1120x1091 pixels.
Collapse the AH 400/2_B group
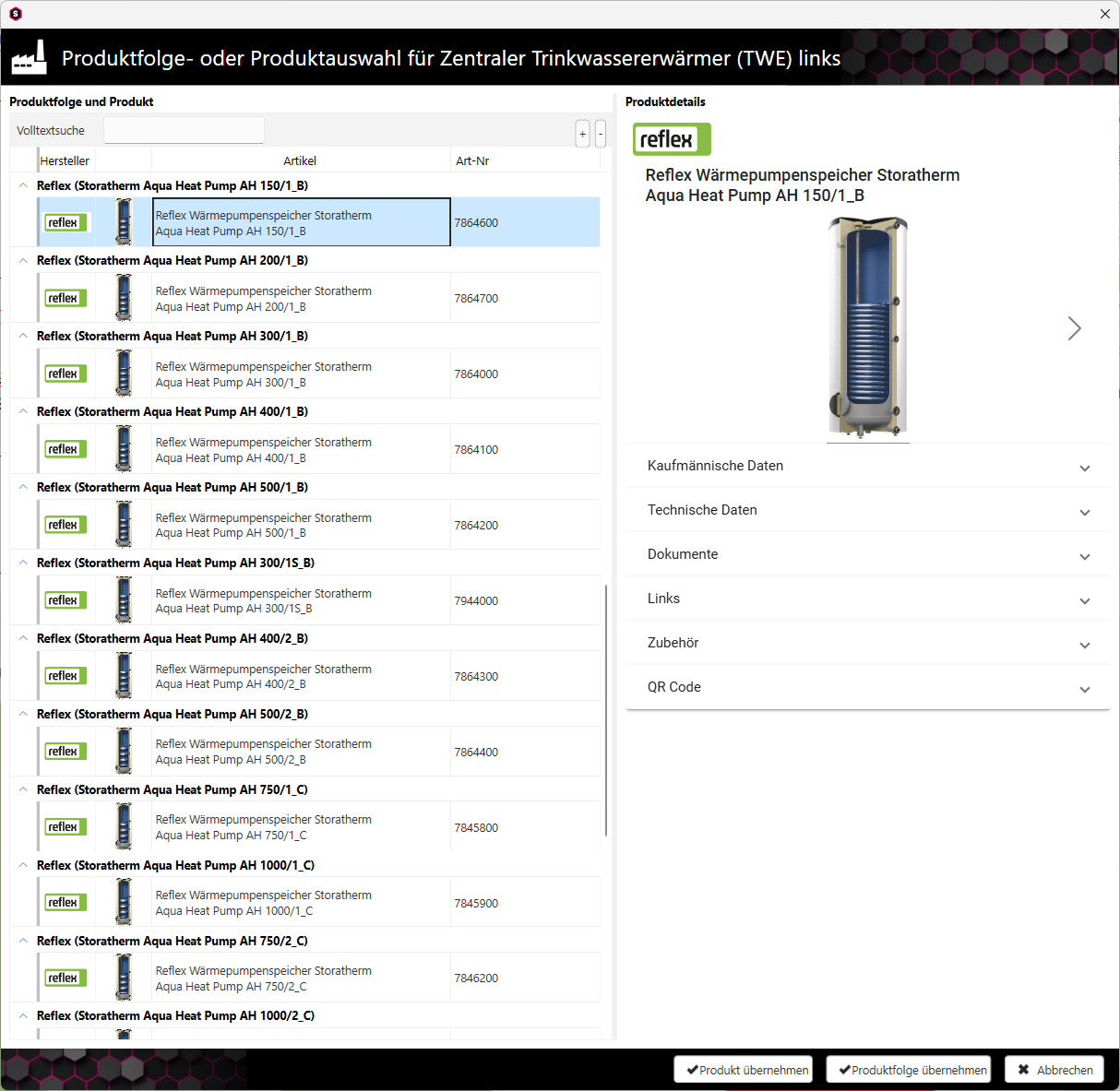(23, 638)
